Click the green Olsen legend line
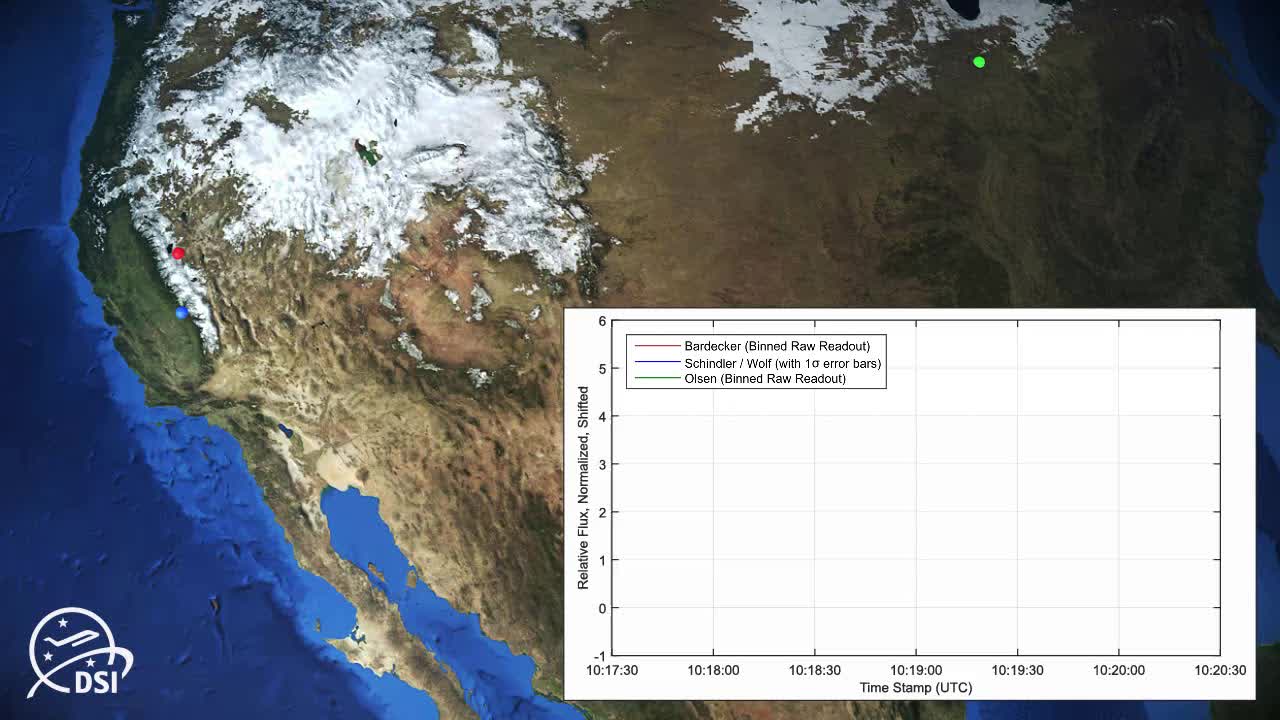This screenshot has height=720, width=1280. click(656, 379)
